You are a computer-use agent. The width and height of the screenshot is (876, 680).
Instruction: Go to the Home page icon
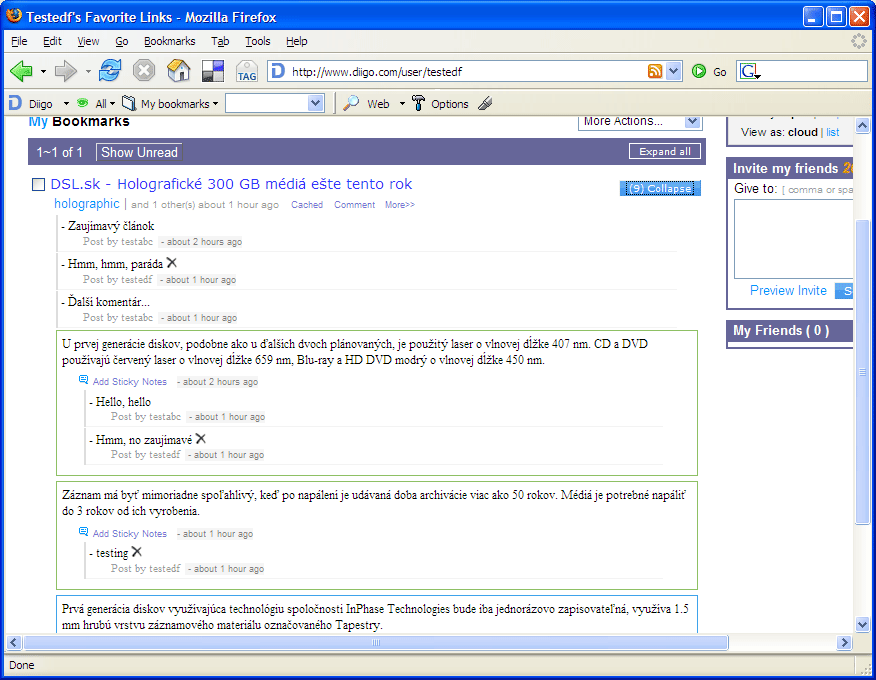point(178,71)
